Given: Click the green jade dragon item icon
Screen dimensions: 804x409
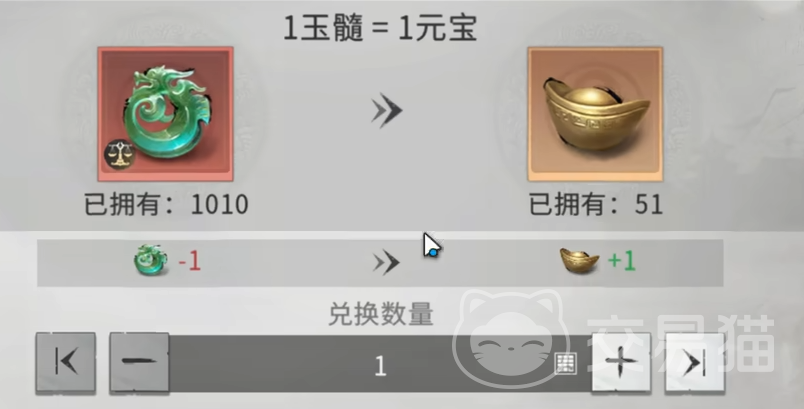Looking at the screenshot, I should [x=166, y=114].
